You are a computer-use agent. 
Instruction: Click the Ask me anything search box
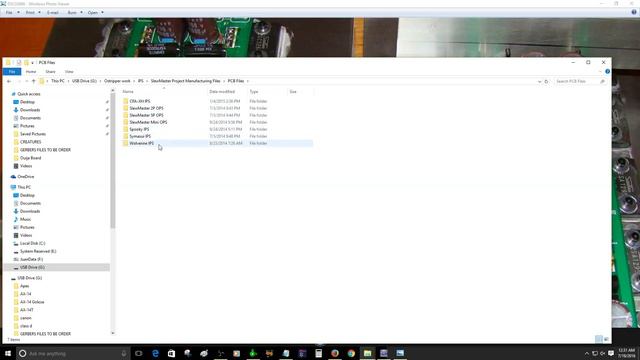click(73, 353)
